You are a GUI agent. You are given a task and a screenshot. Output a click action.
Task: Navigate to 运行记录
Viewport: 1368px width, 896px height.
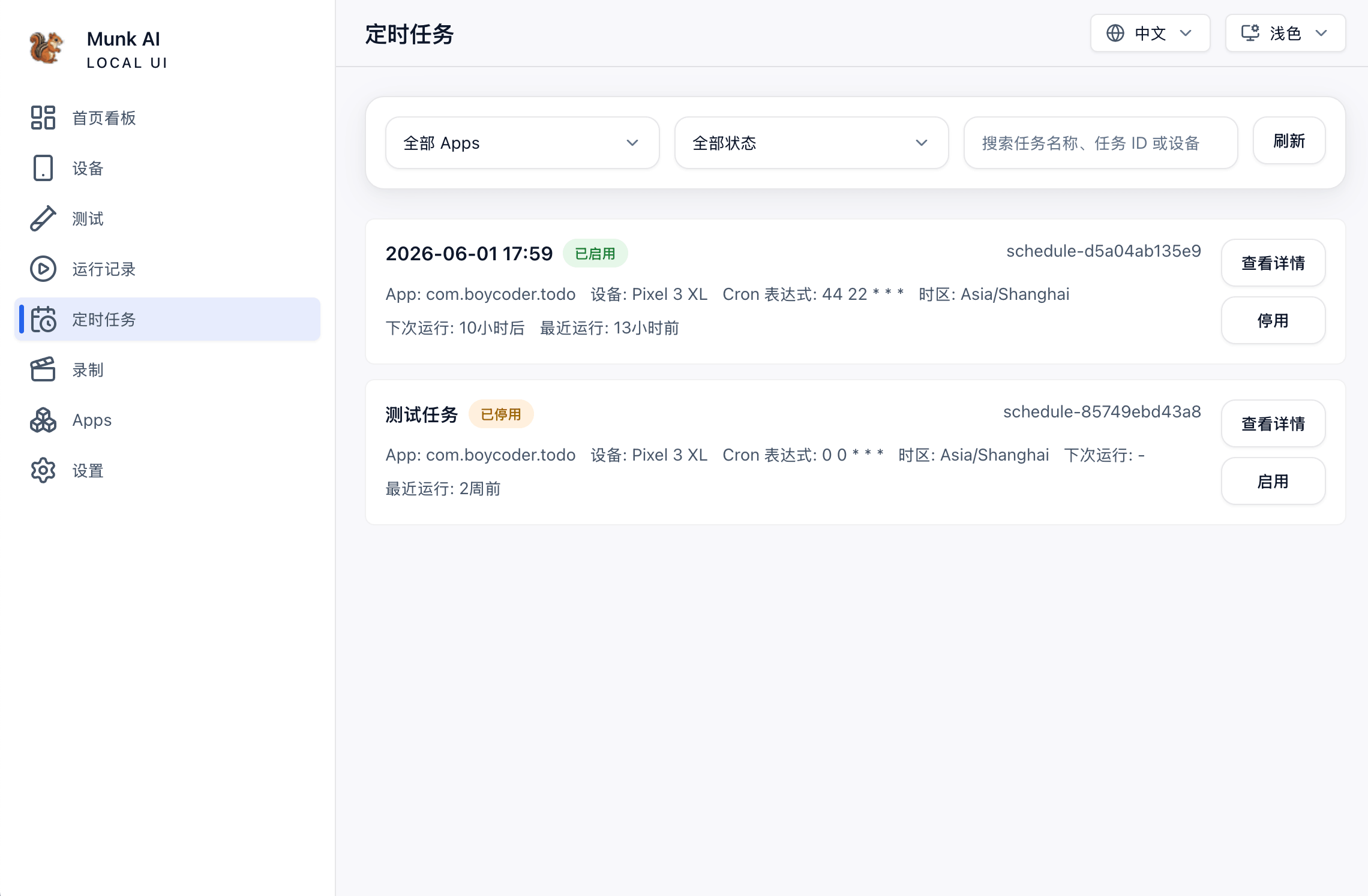[167, 269]
